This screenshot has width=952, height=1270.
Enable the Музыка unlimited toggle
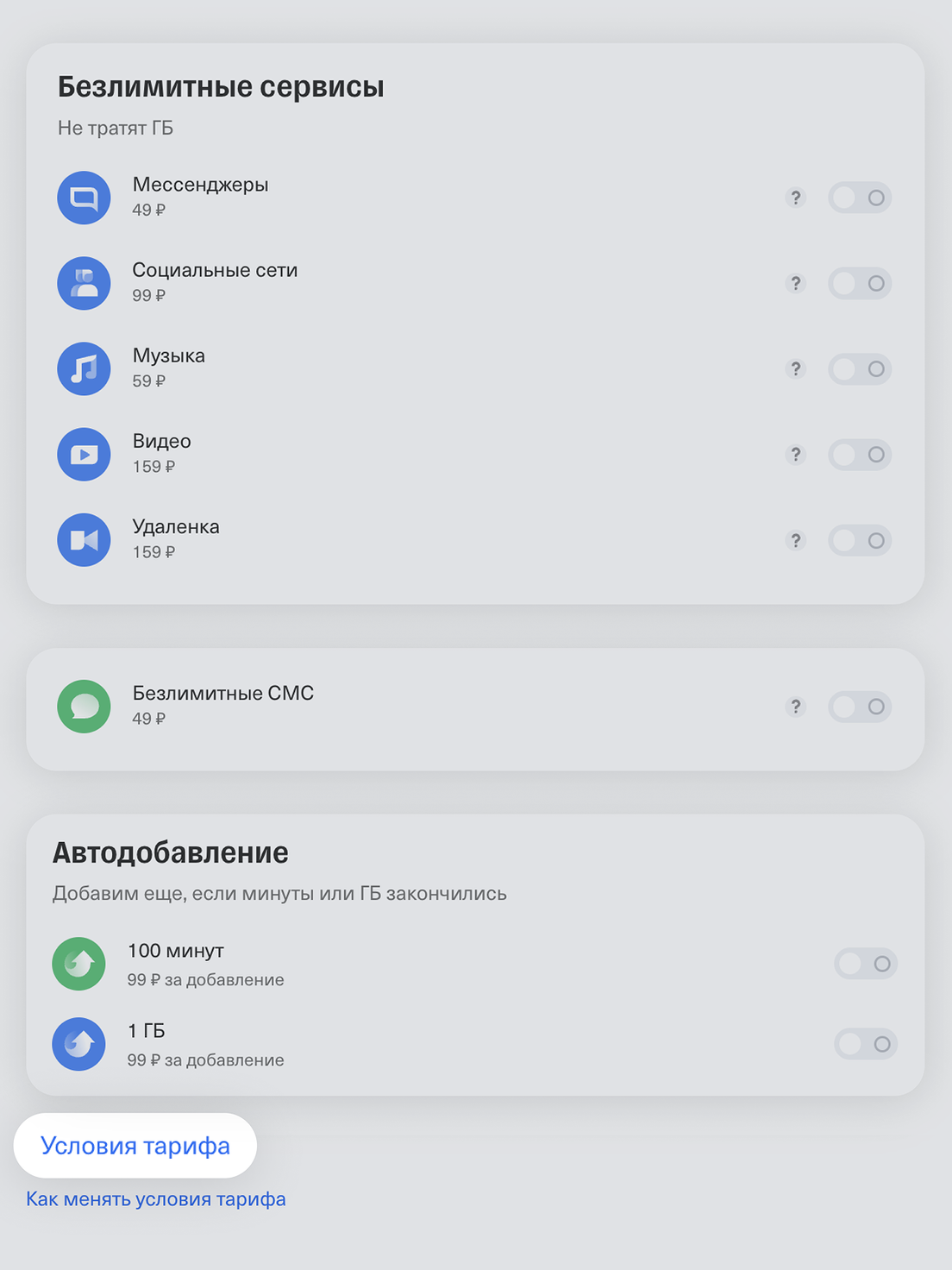click(860, 369)
